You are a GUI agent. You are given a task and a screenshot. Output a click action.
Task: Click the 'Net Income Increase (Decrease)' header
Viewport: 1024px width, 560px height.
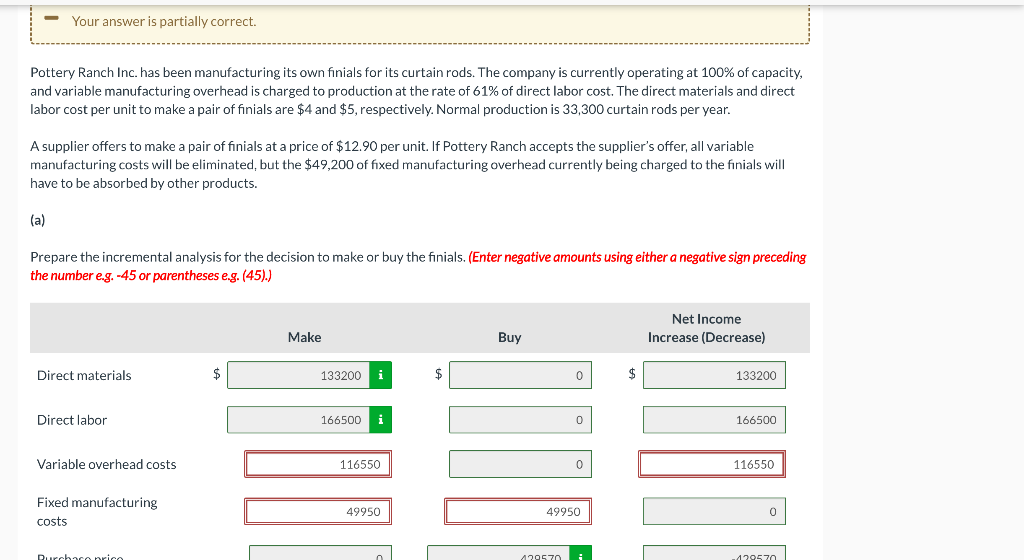coord(707,328)
